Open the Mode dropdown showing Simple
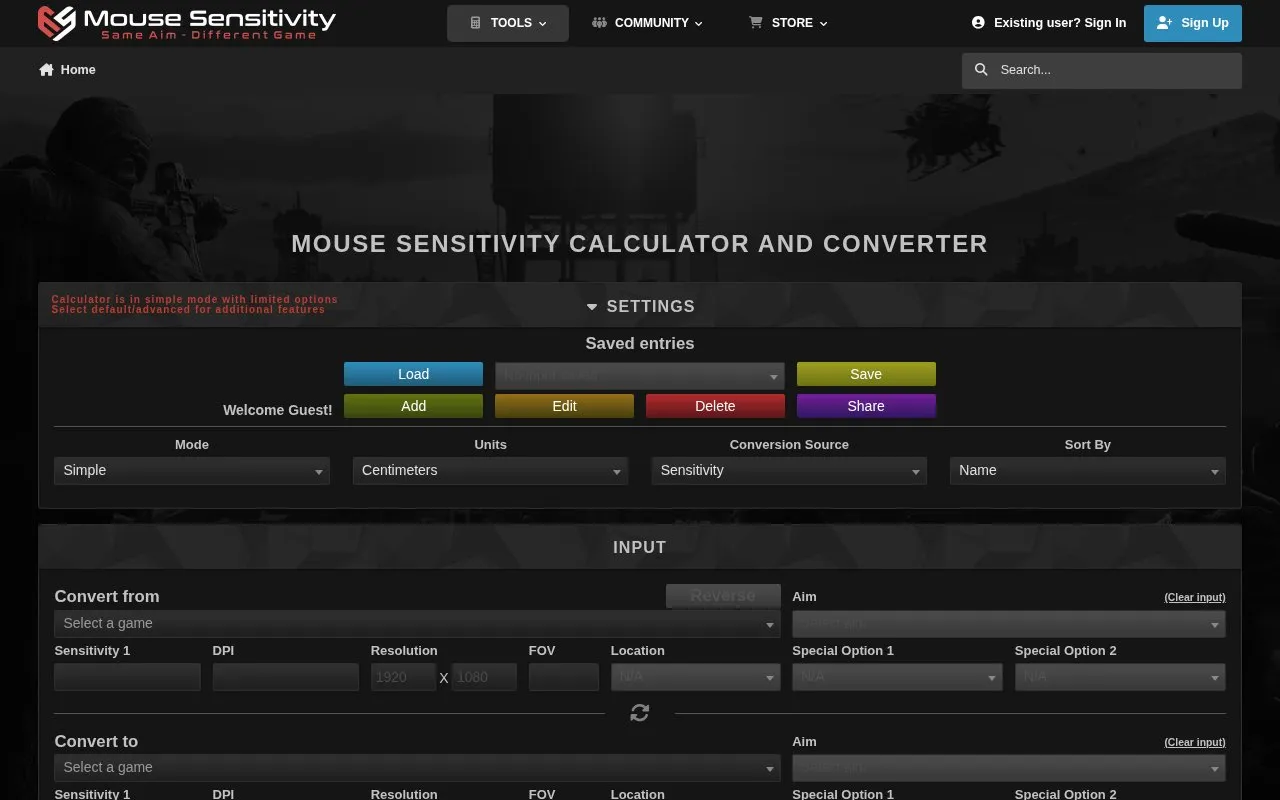1280x800 pixels. coord(192,471)
